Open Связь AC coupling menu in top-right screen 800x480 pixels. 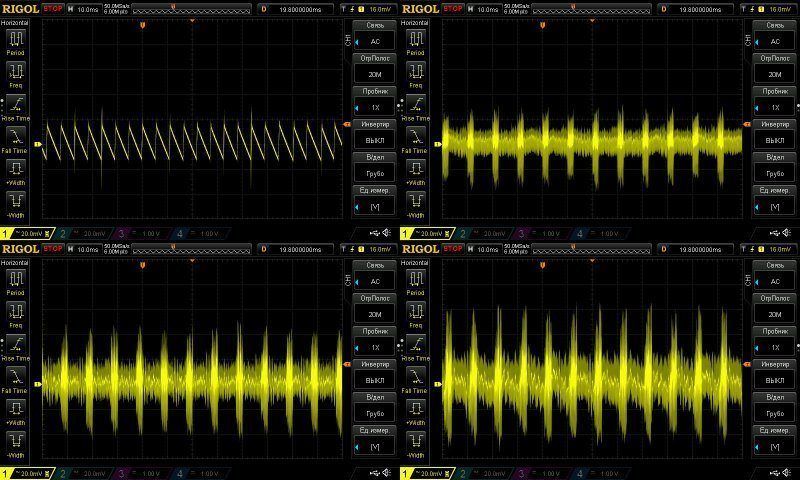(775, 35)
